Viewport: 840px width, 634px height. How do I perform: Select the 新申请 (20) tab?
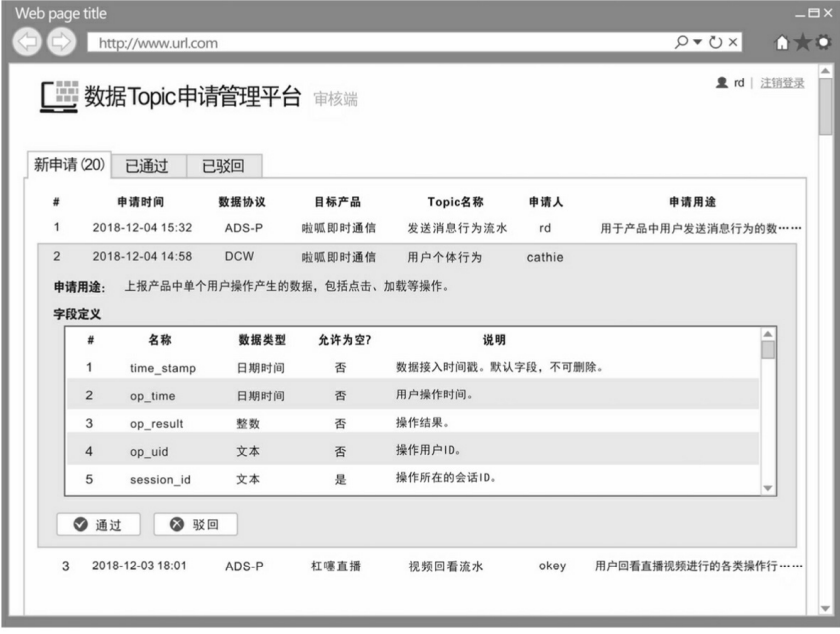pyautogui.click(x=69, y=165)
